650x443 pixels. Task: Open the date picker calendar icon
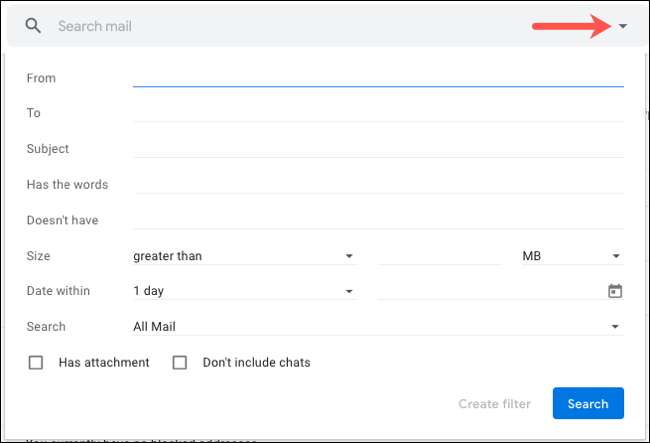tap(615, 291)
